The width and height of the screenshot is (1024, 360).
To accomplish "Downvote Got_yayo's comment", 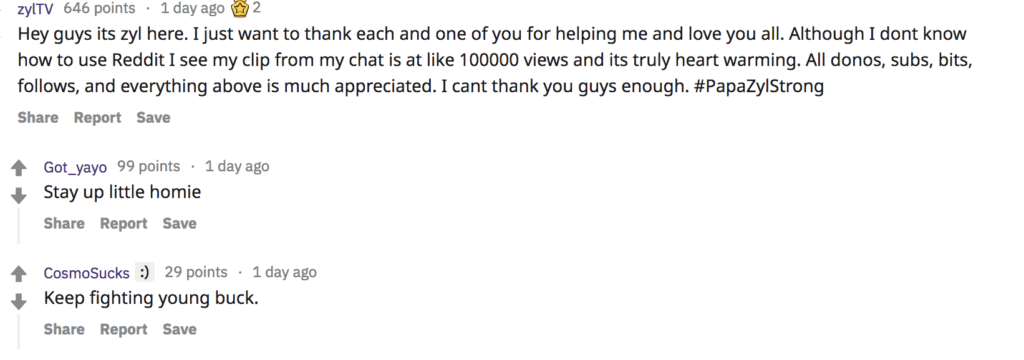I will [18, 195].
